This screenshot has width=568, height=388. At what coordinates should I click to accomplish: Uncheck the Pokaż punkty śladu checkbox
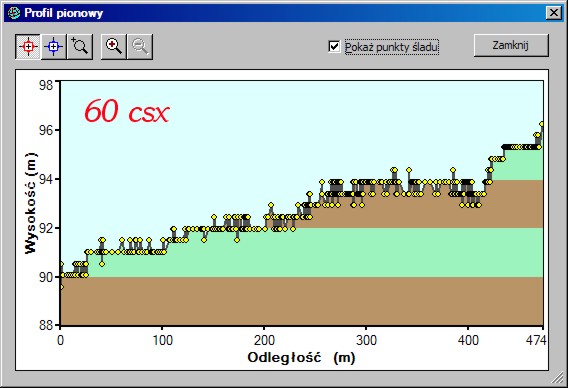334,47
